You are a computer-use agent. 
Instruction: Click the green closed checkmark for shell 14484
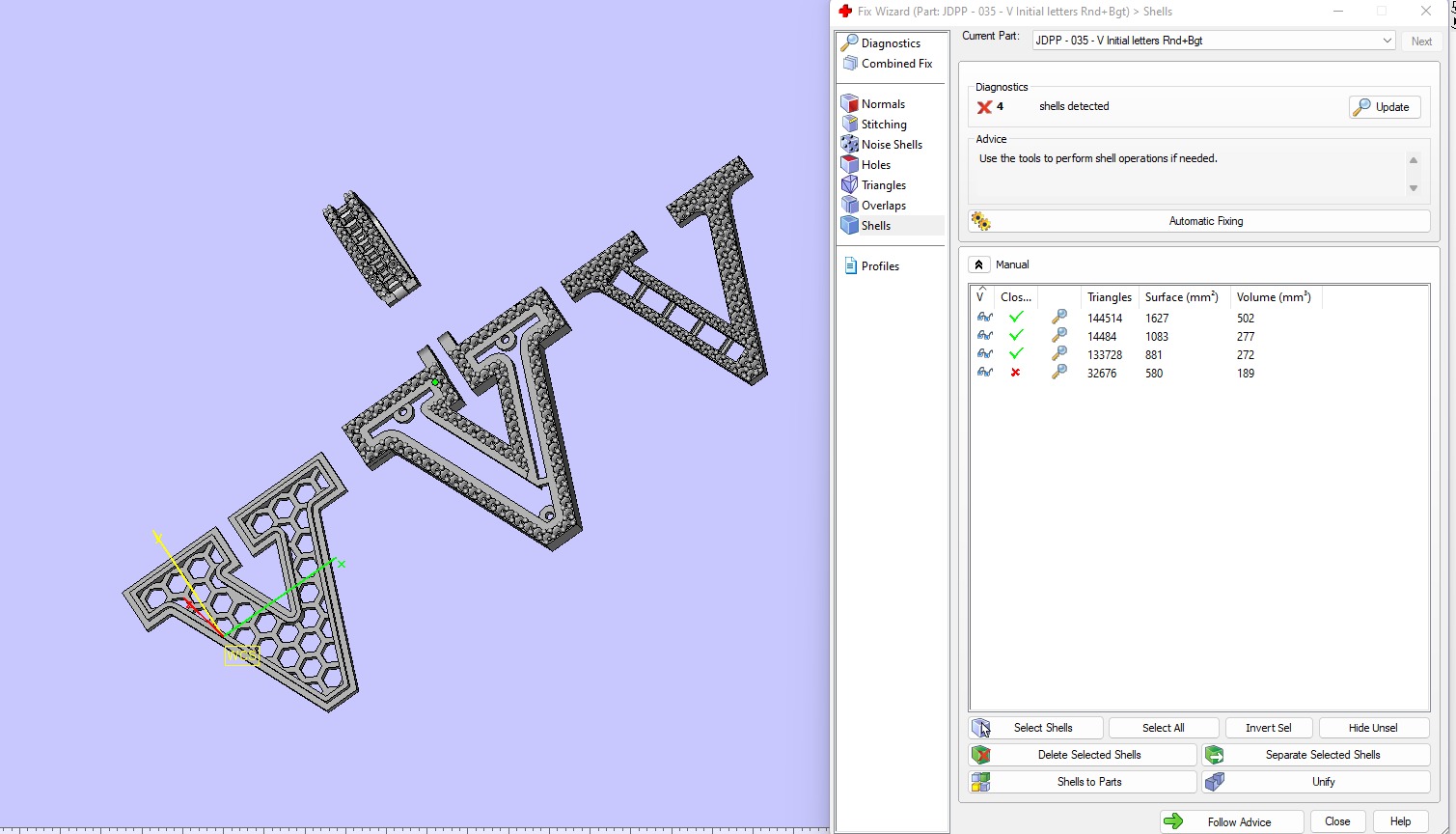click(x=1016, y=336)
